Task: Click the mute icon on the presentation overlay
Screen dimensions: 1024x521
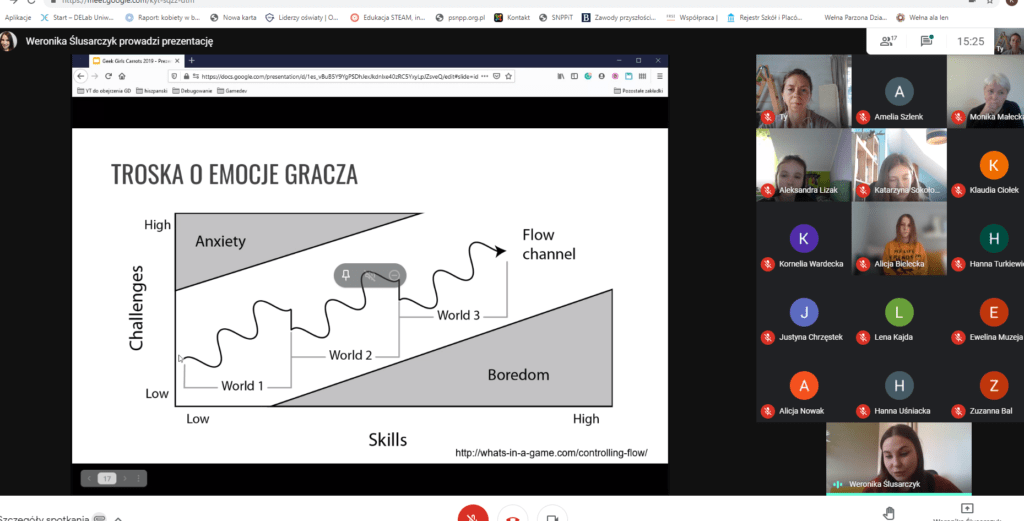Action: (x=370, y=276)
